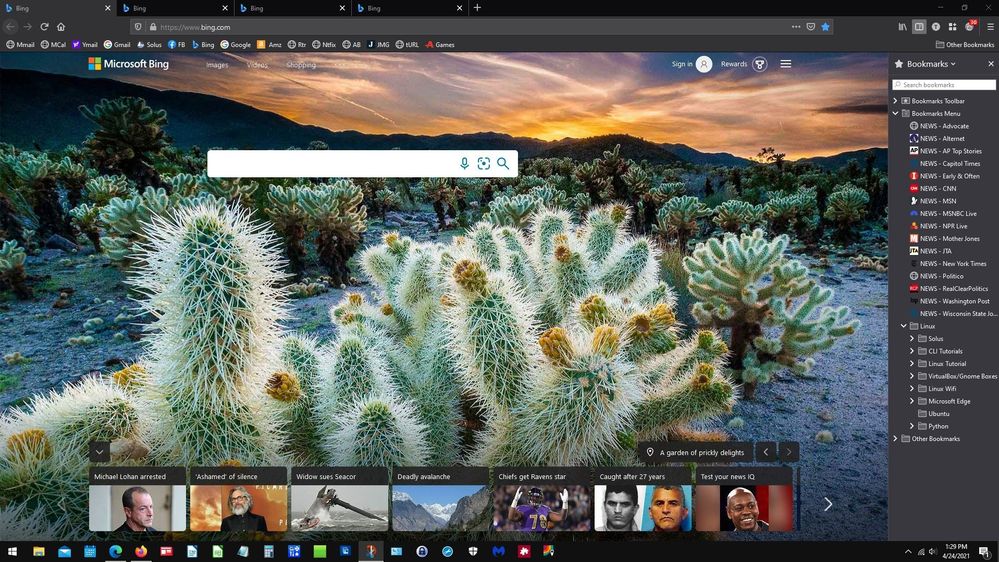Open FB Facebook bookmark in toolbar
Viewport: 999px width, 562px height.
pos(176,45)
